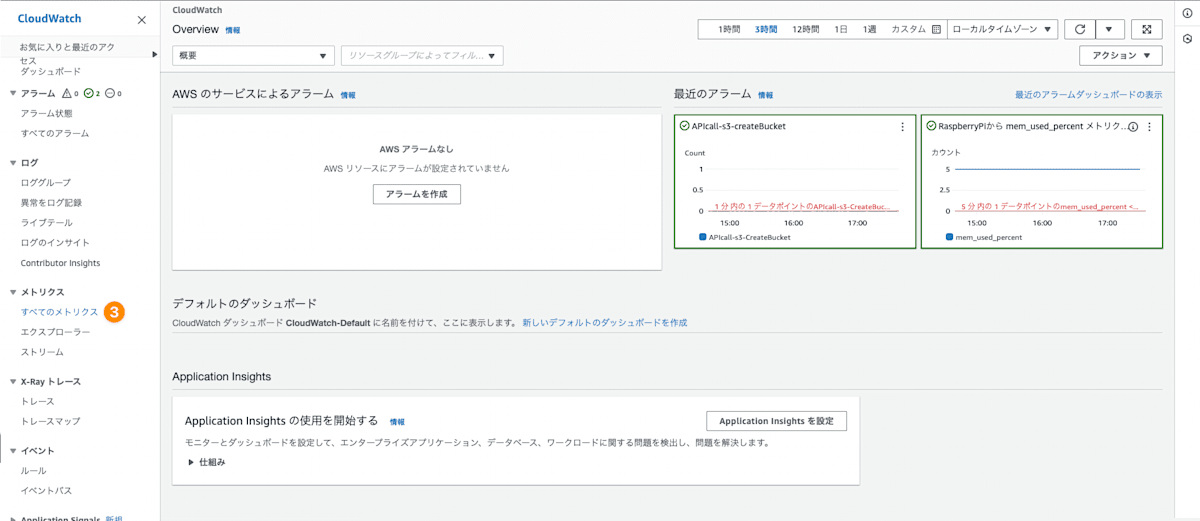Viewport: 1200px width, 521px height.
Task: Open APIcall-s3-createBucket alarm options menu
Action: pyautogui.click(x=902, y=127)
